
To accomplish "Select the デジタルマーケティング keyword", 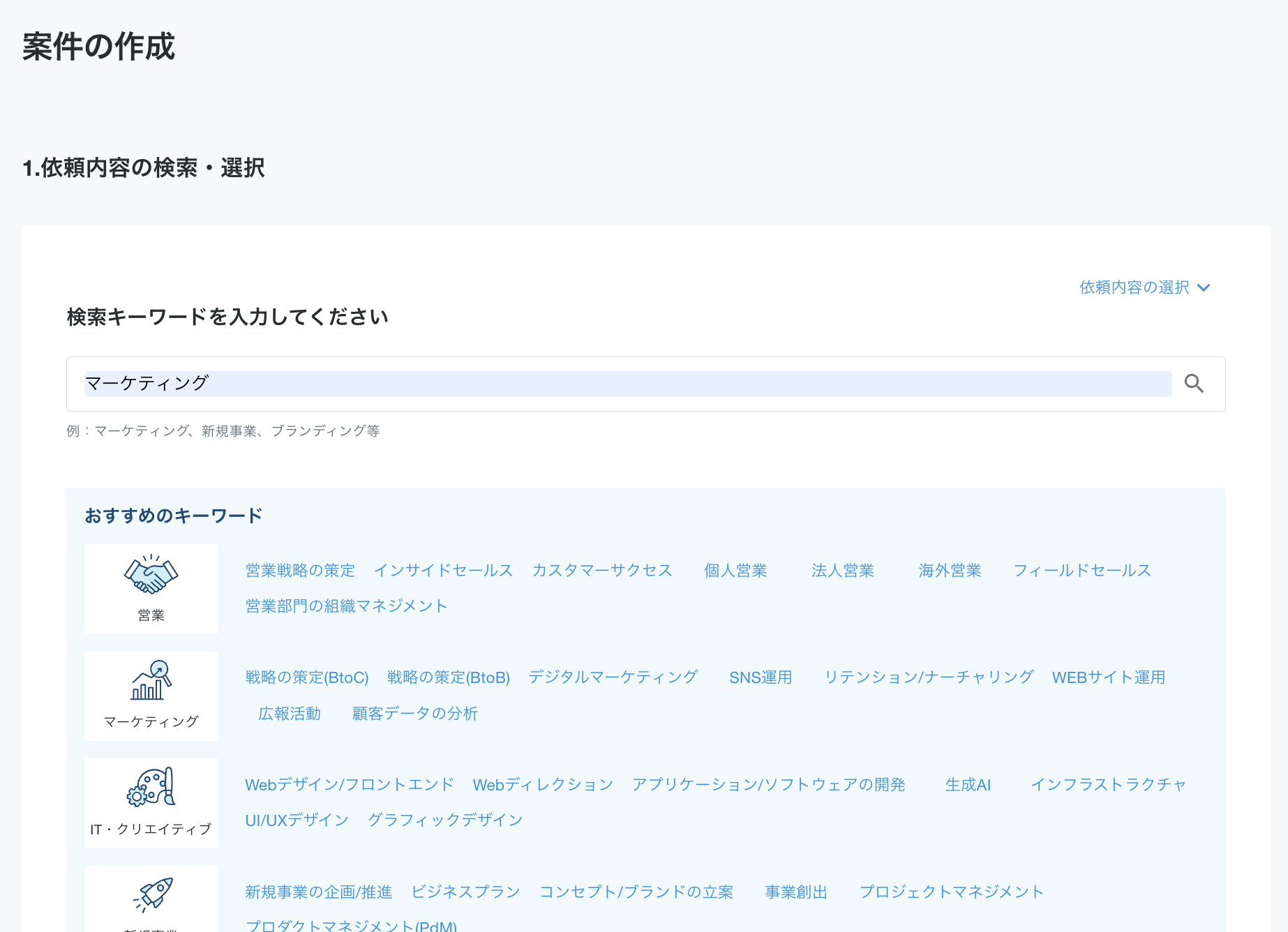I will pos(613,676).
